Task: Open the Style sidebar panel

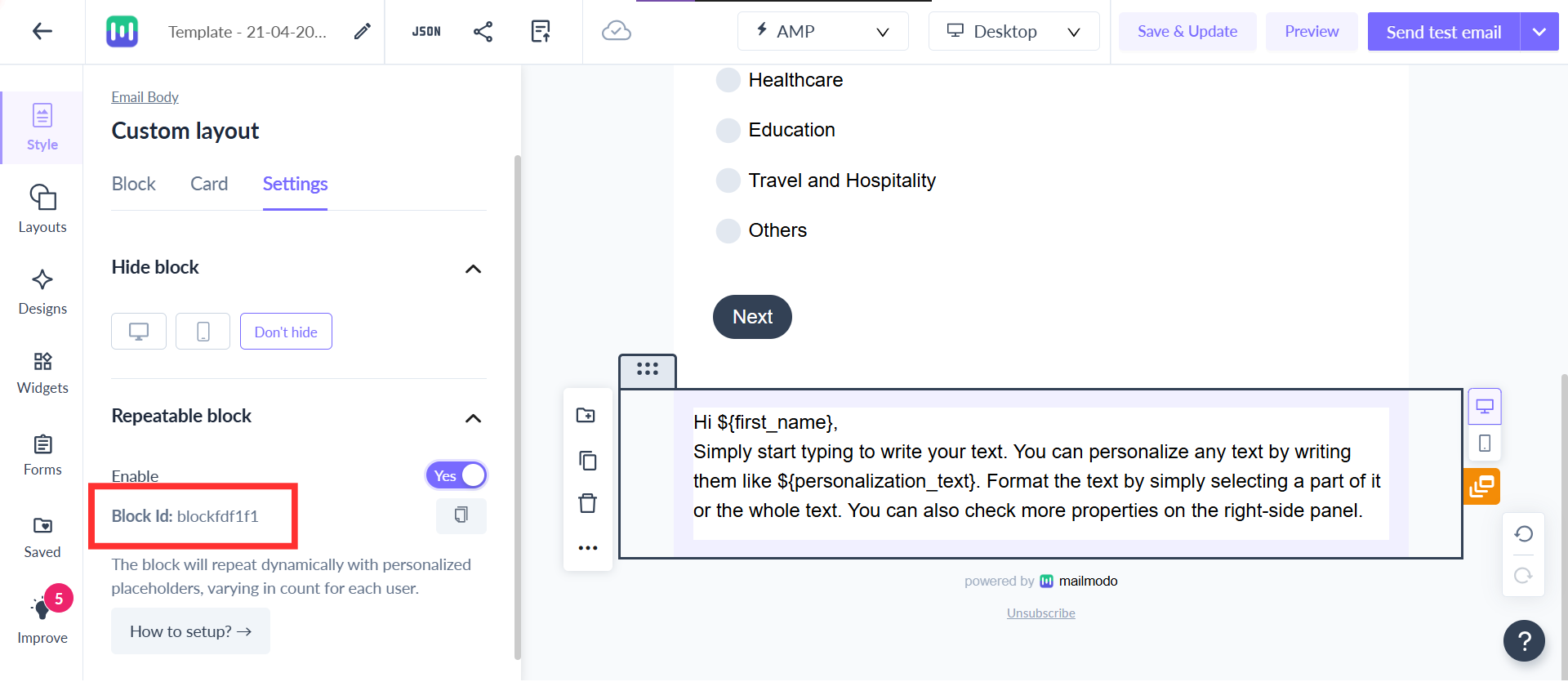Action: click(42, 127)
